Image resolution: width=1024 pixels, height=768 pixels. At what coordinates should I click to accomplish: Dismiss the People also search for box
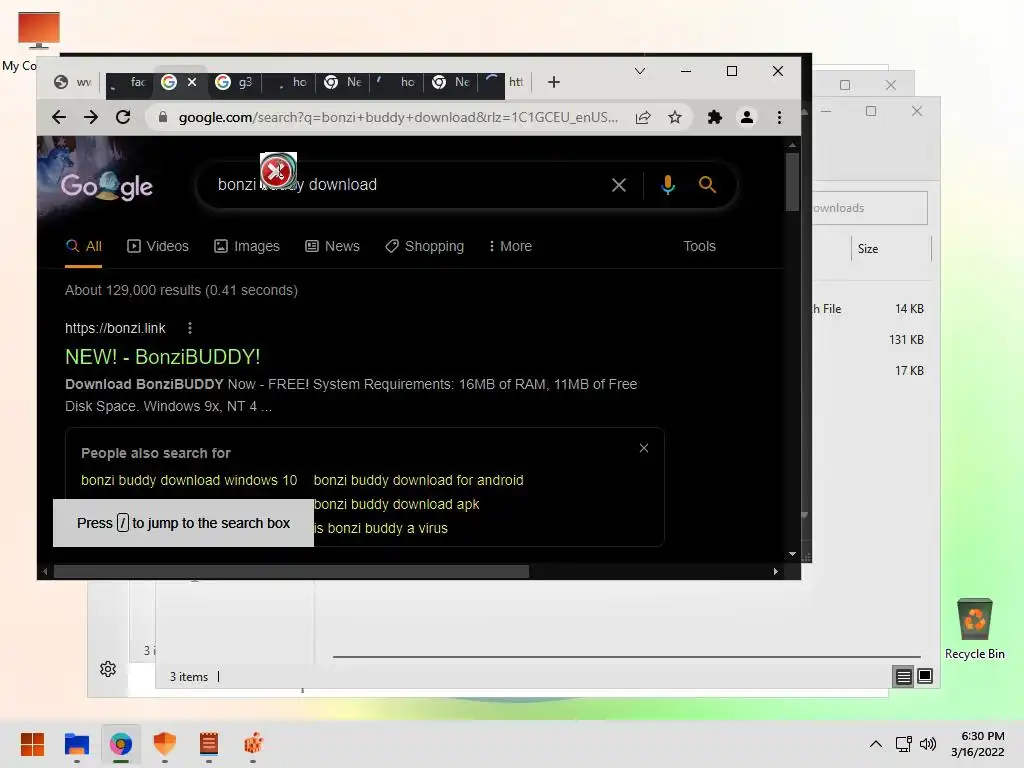click(x=644, y=448)
